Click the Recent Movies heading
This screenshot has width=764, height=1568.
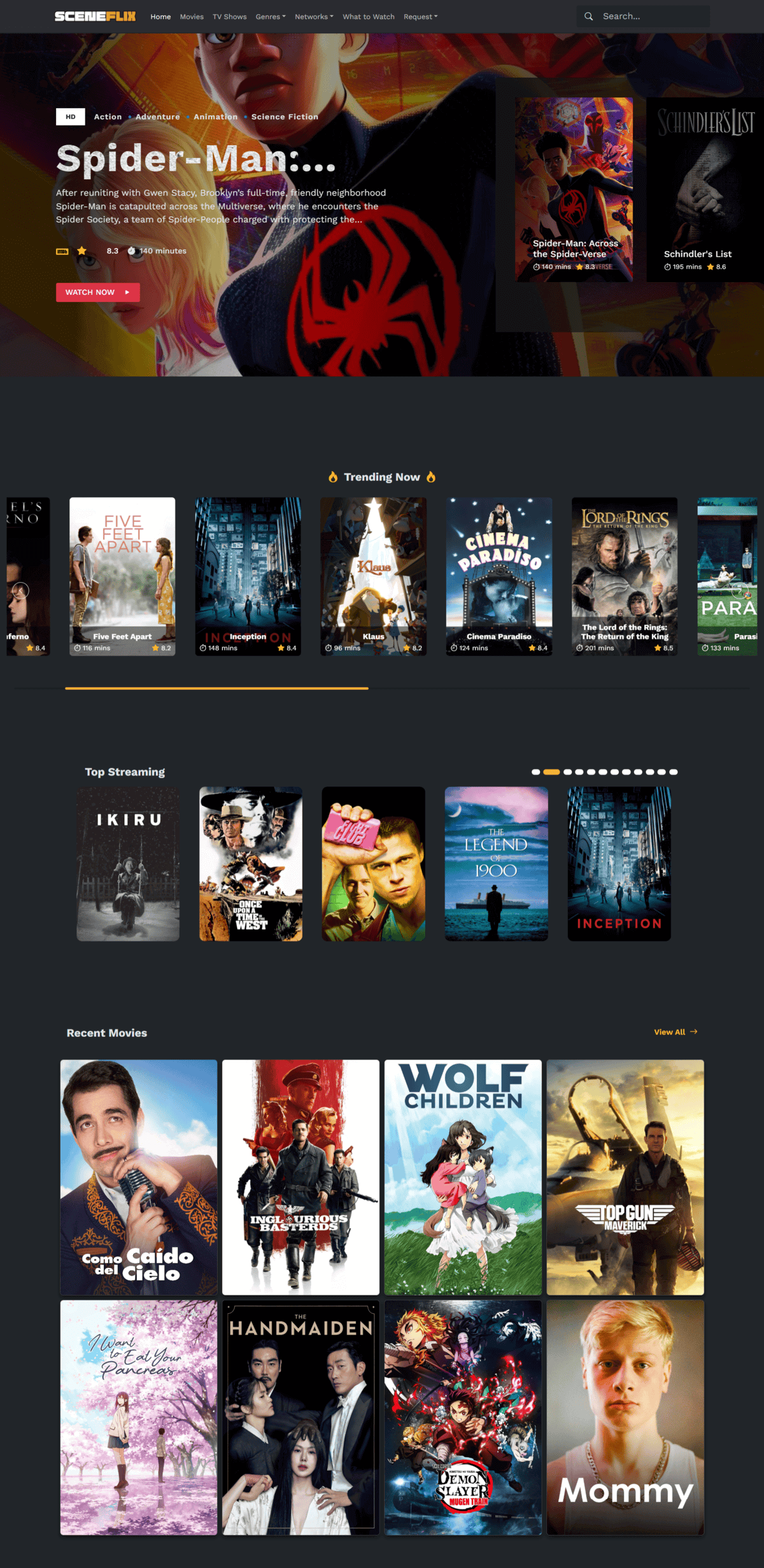coord(107,1033)
